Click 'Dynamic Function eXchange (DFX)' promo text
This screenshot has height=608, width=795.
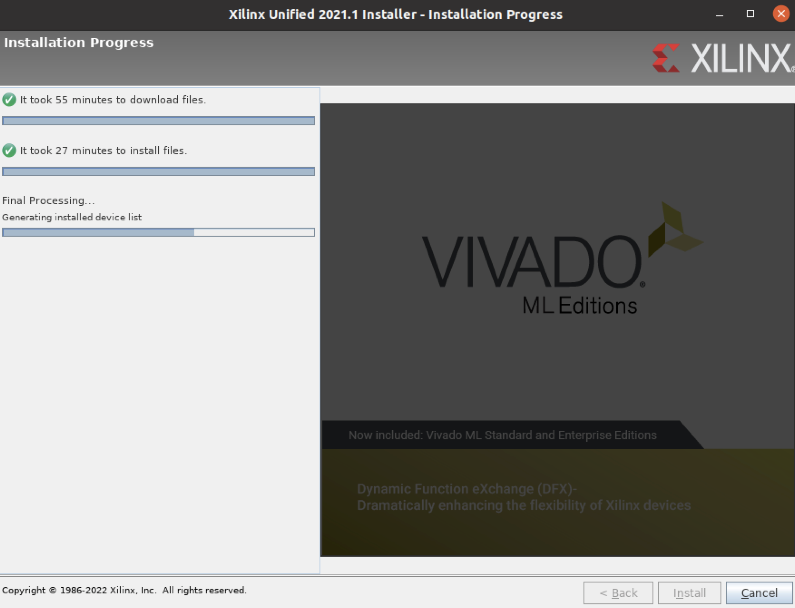[x=466, y=489]
